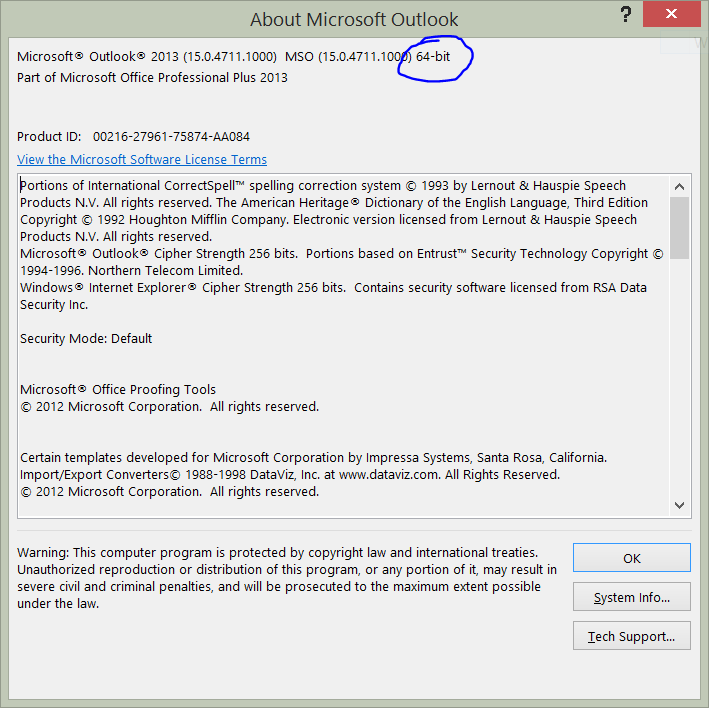Click the line starting 'Portions of International CorrectSpell'
Image resolution: width=709 pixels, height=708 pixels.
tap(323, 186)
